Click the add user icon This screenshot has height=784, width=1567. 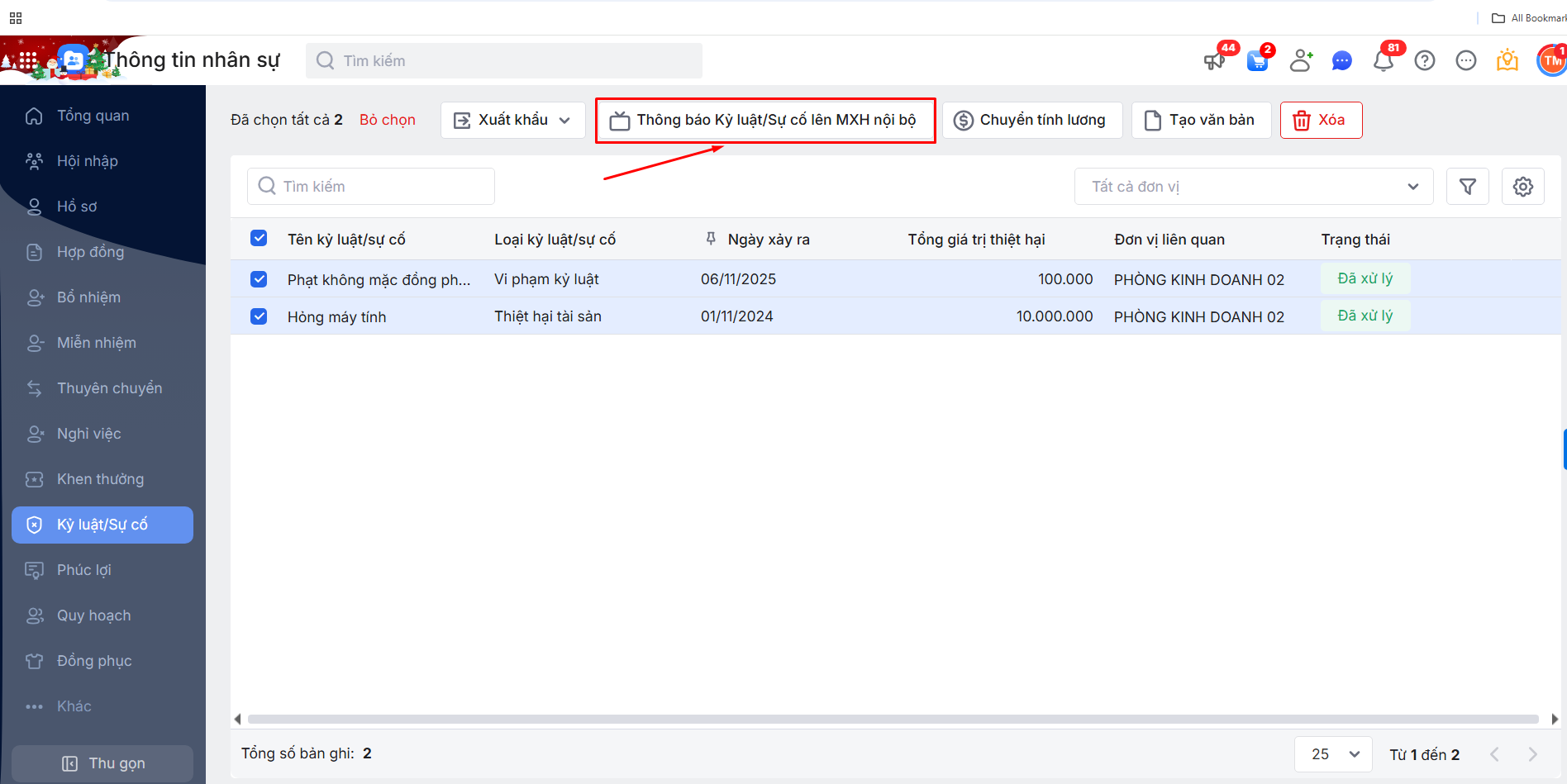(x=1300, y=61)
